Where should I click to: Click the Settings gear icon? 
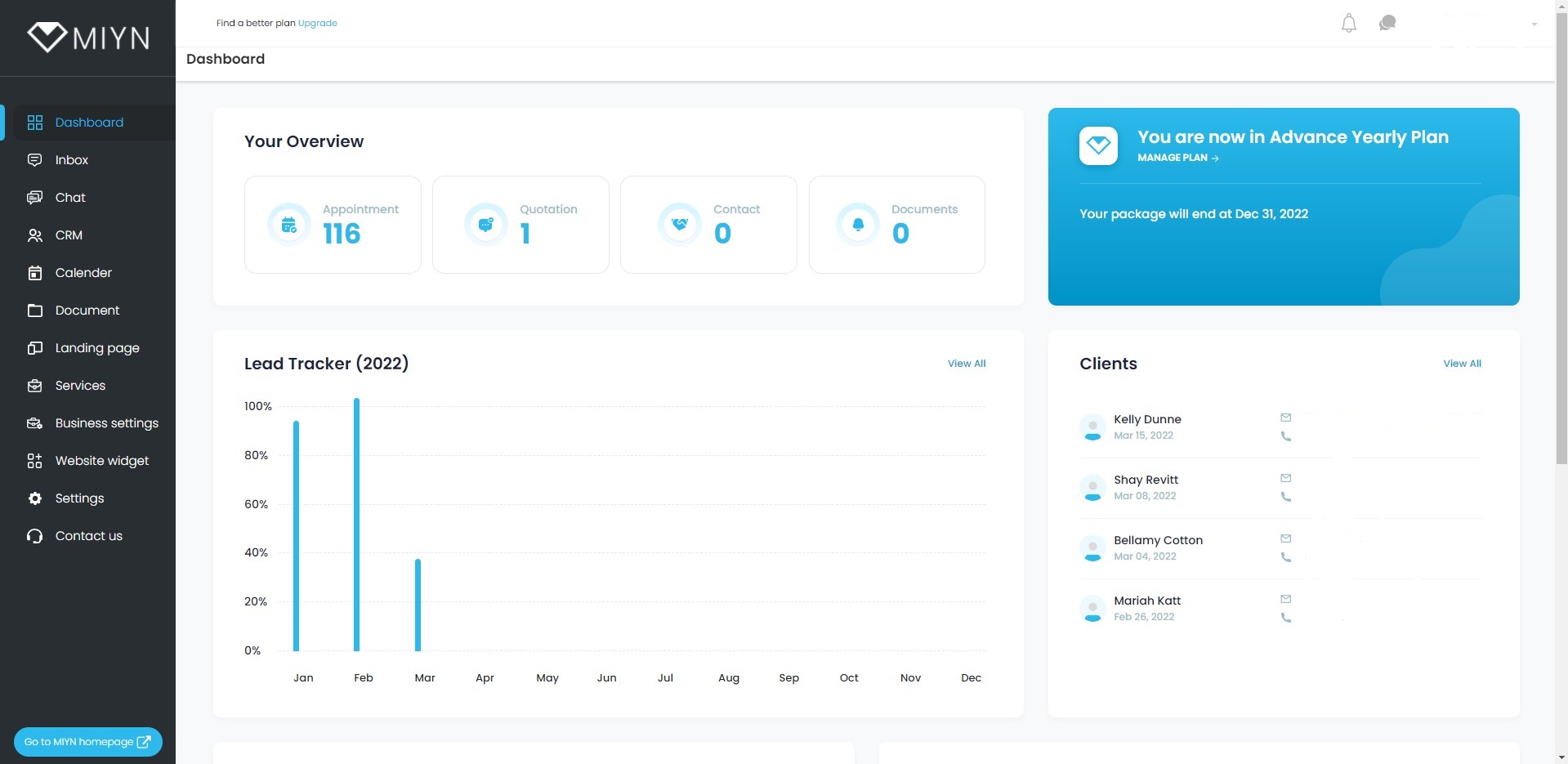tap(34, 498)
